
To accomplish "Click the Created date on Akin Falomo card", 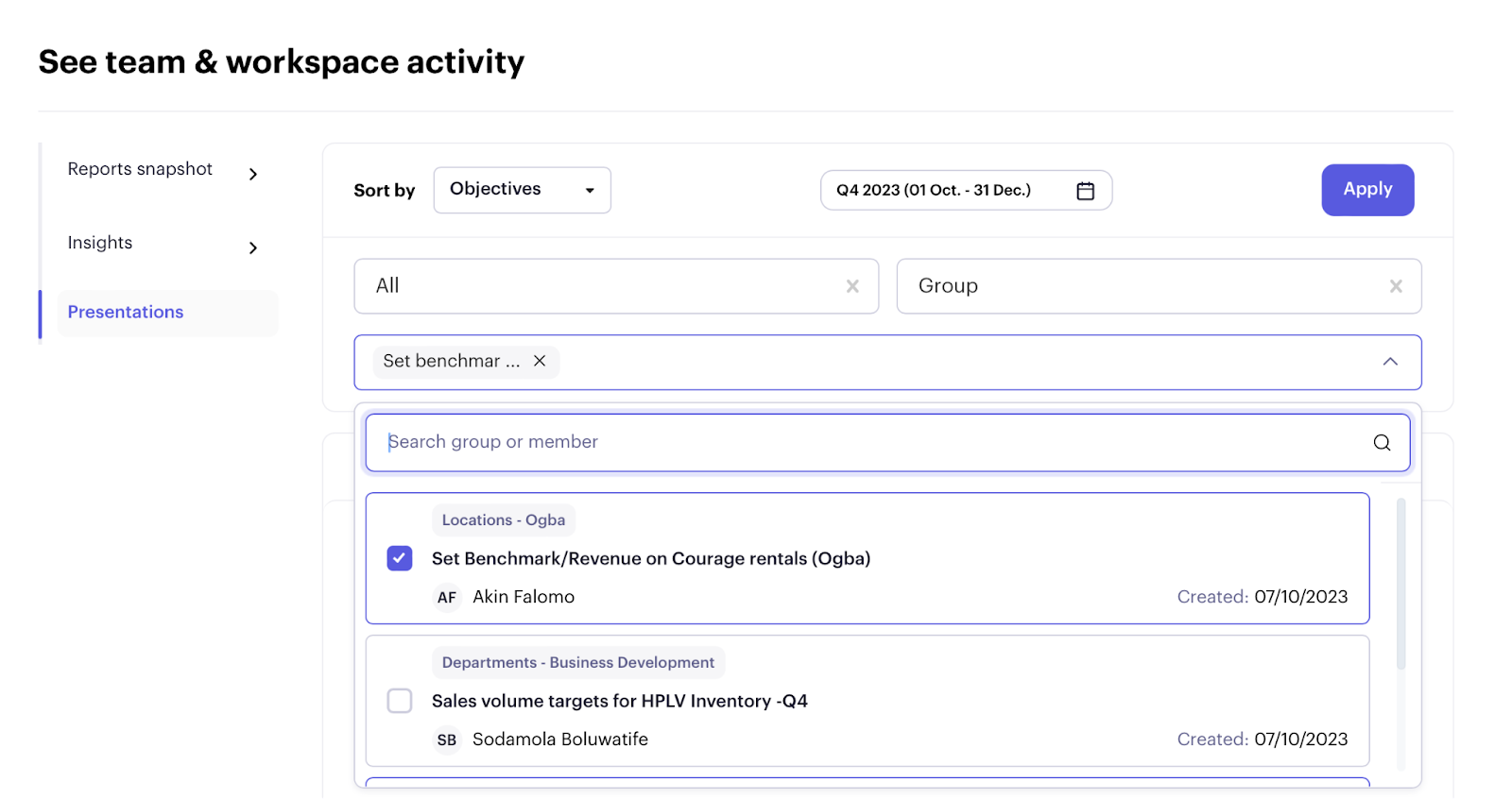I will [x=1263, y=597].
